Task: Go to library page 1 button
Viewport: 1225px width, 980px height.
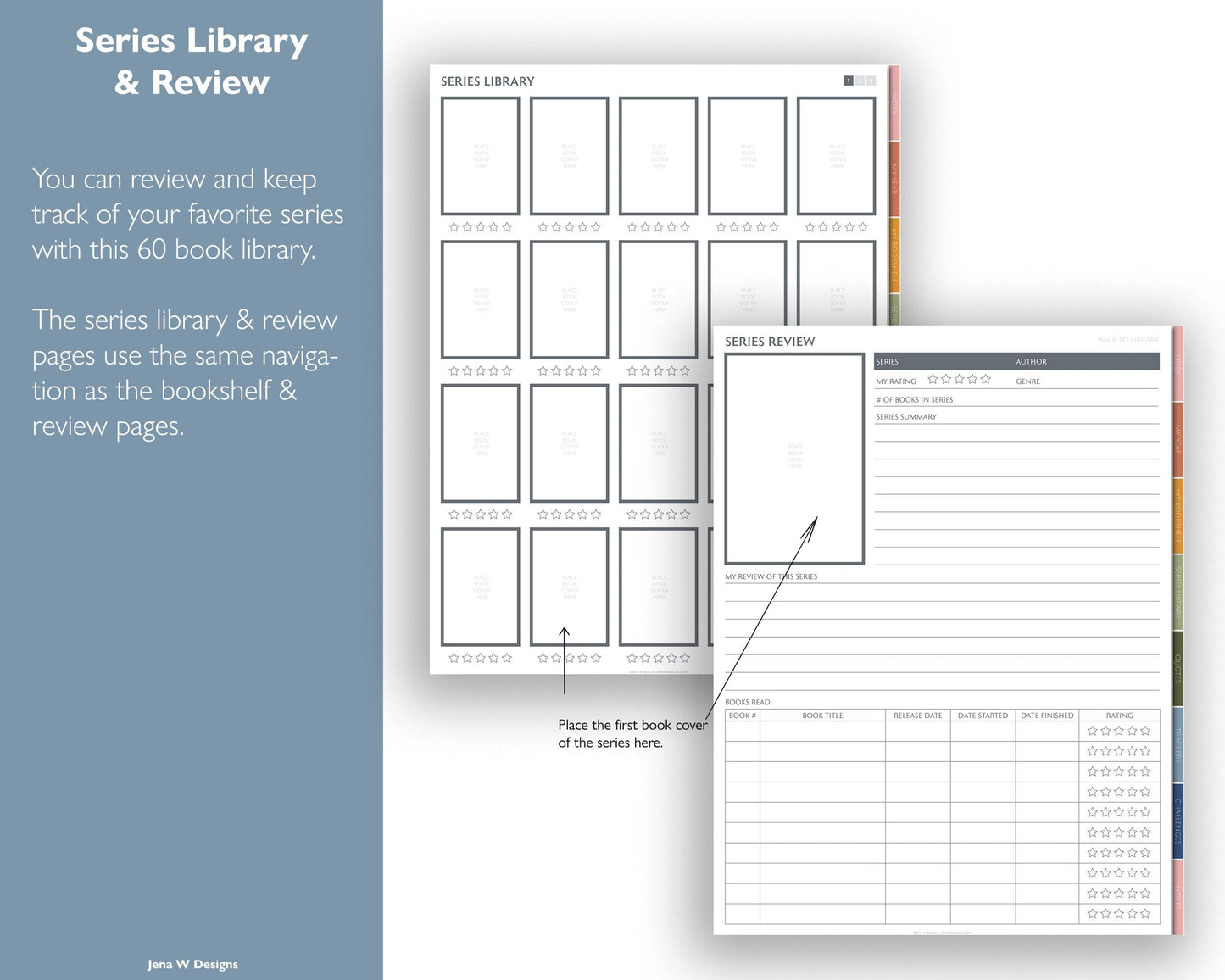Action: pos(848,81)
